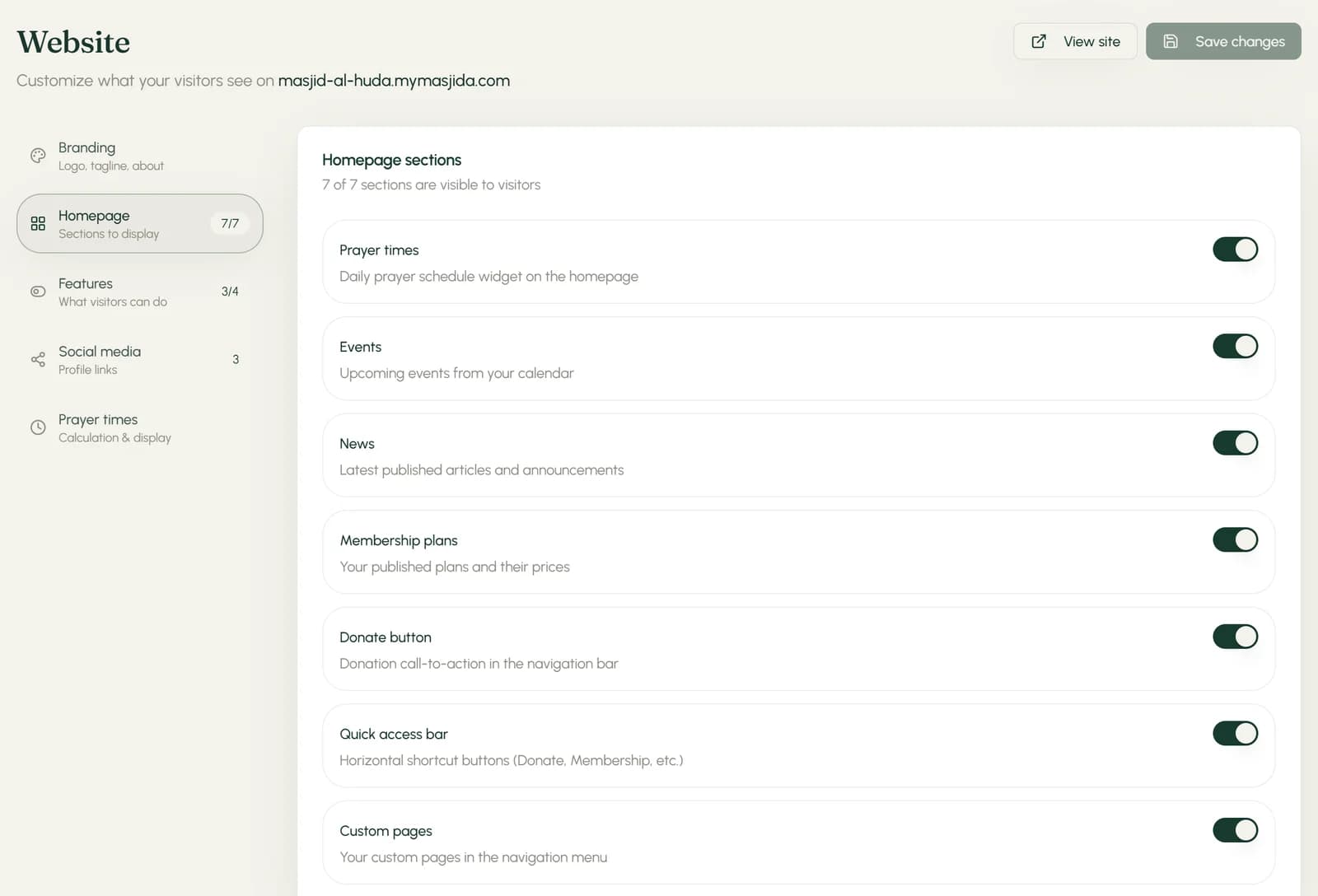
Task: Click the Prayer times clock icon
Action: click(38, 427)
